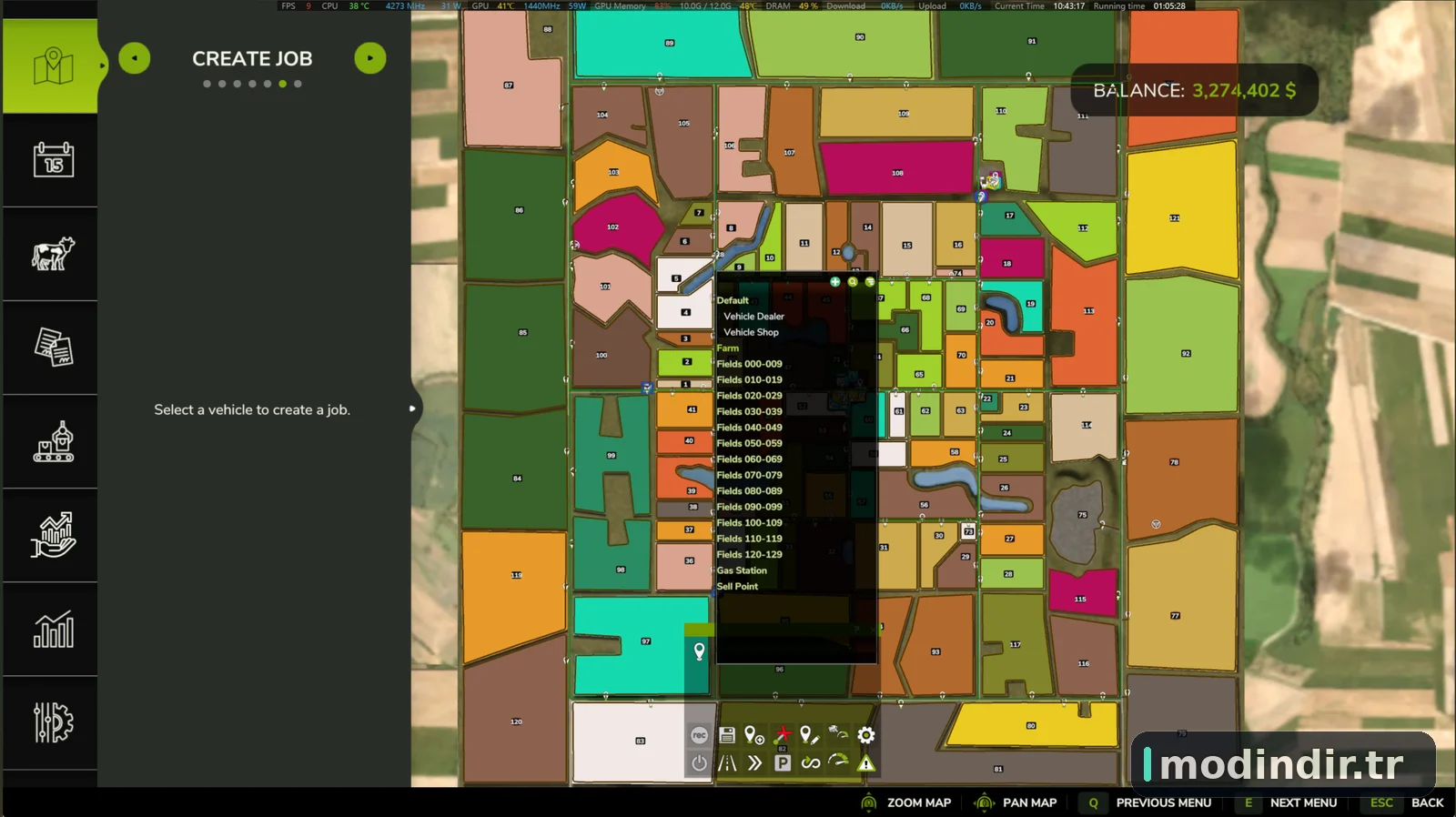
Task: Expand the Fields 040-049 group
Action: pos(749,428)
